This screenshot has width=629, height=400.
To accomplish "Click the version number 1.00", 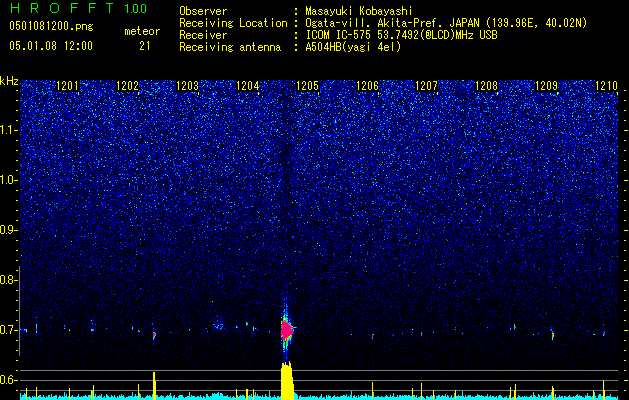I will [x=135, y=8].
